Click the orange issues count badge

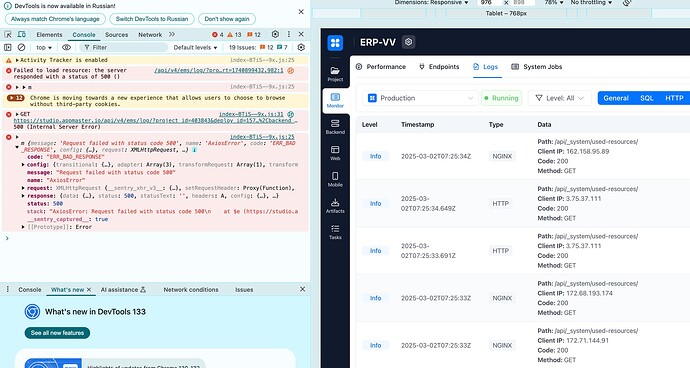point(254,34)
